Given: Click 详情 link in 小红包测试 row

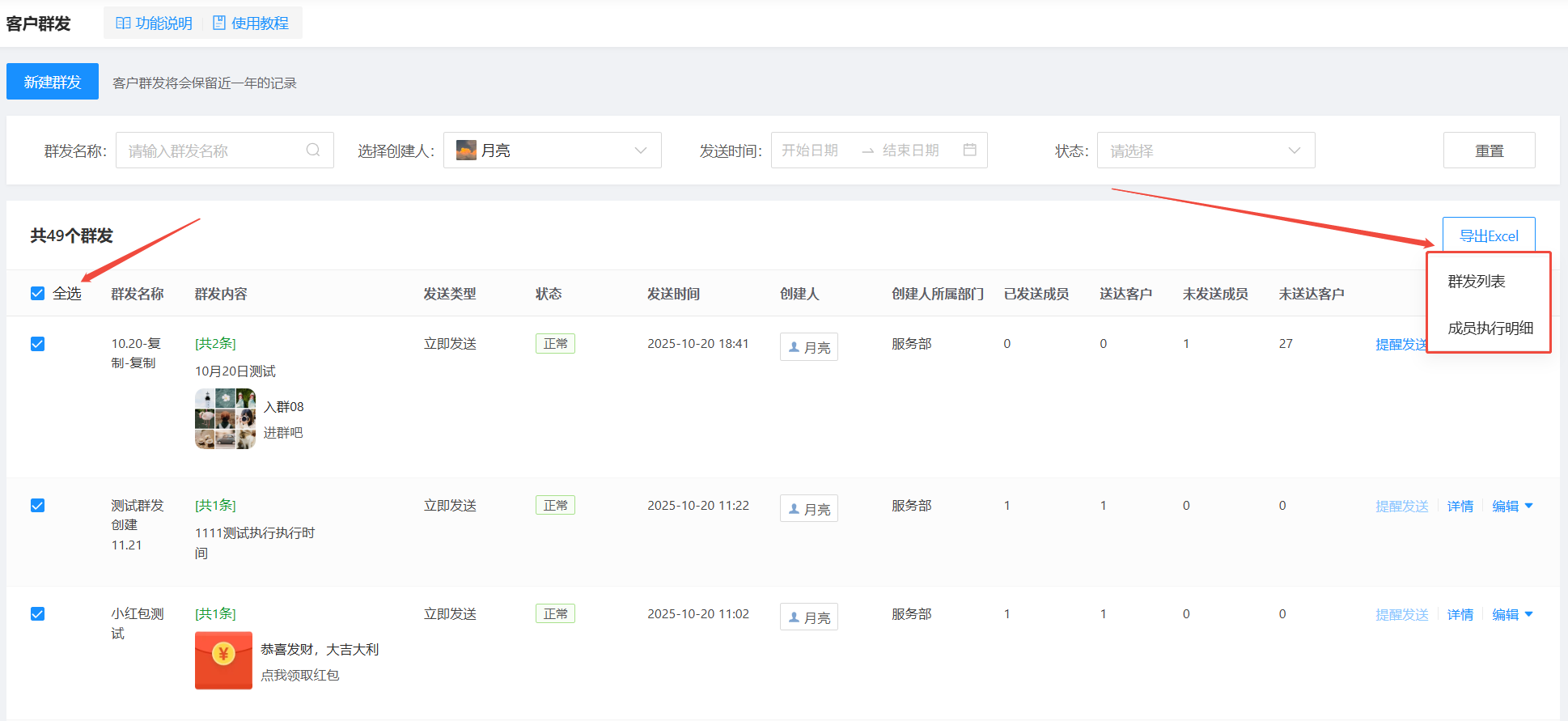Looking at the screenshot, I should (1460, 615).
